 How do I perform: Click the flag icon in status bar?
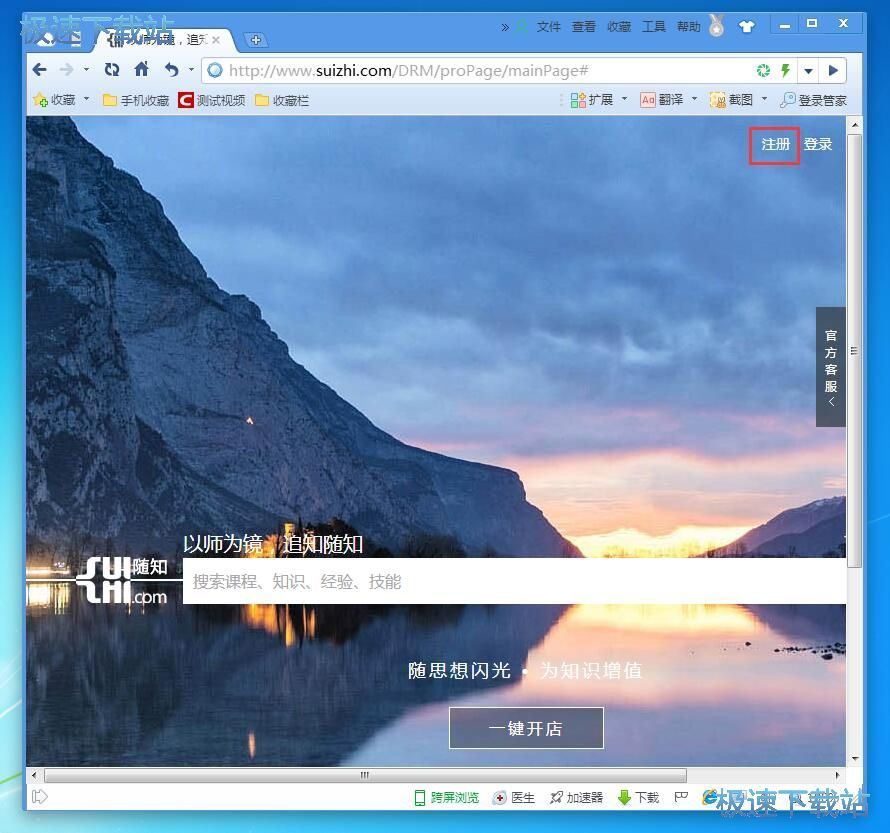681,797
